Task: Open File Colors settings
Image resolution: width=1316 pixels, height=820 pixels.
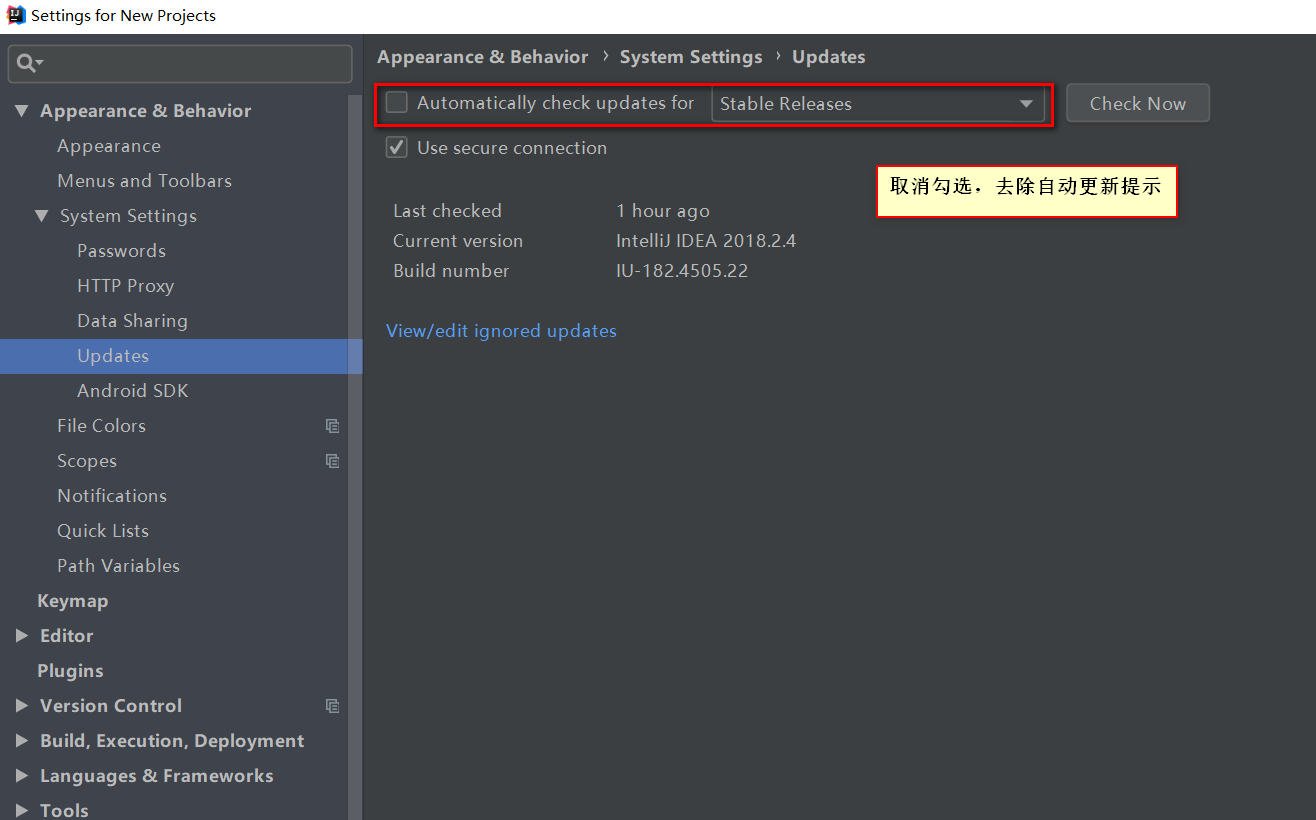Action: (101, 426)
